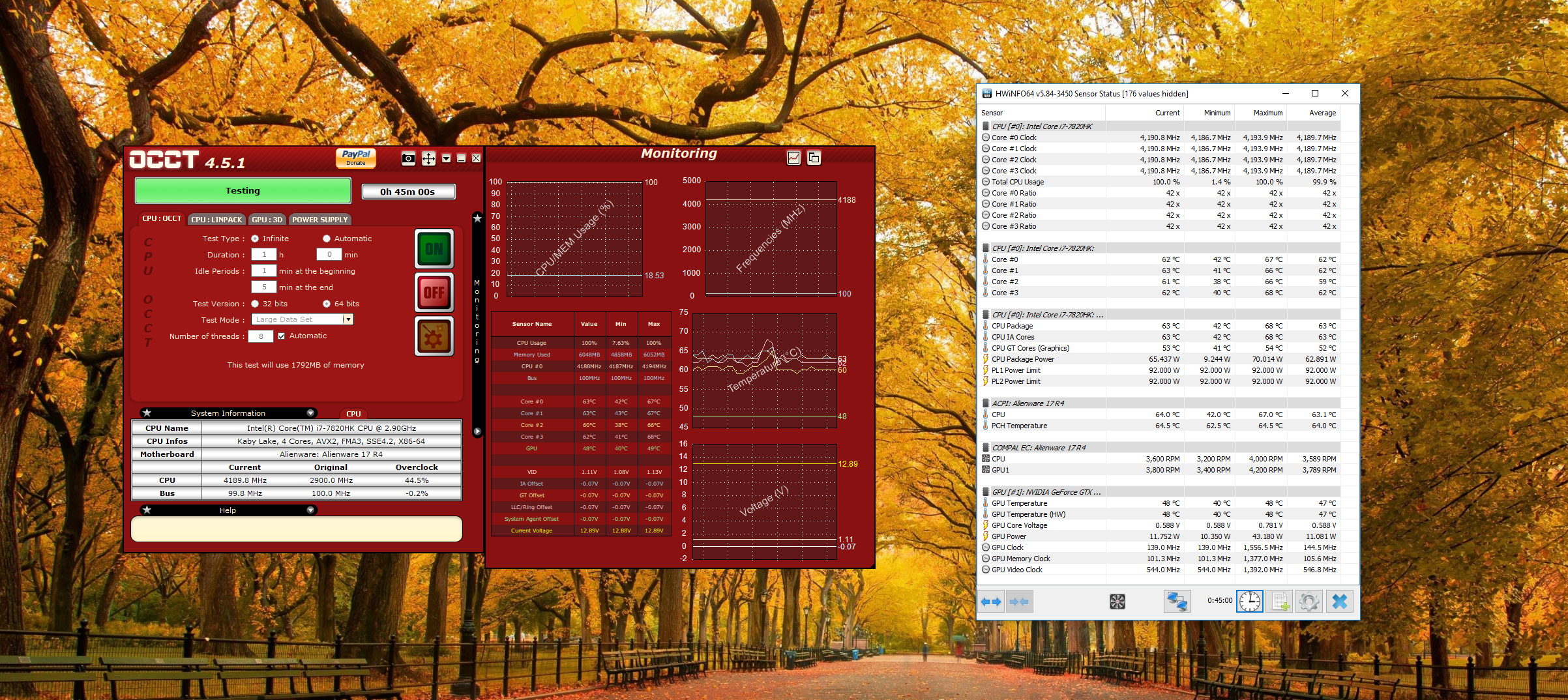Click the Monitoring graph view icon

(x=793, y=158)
